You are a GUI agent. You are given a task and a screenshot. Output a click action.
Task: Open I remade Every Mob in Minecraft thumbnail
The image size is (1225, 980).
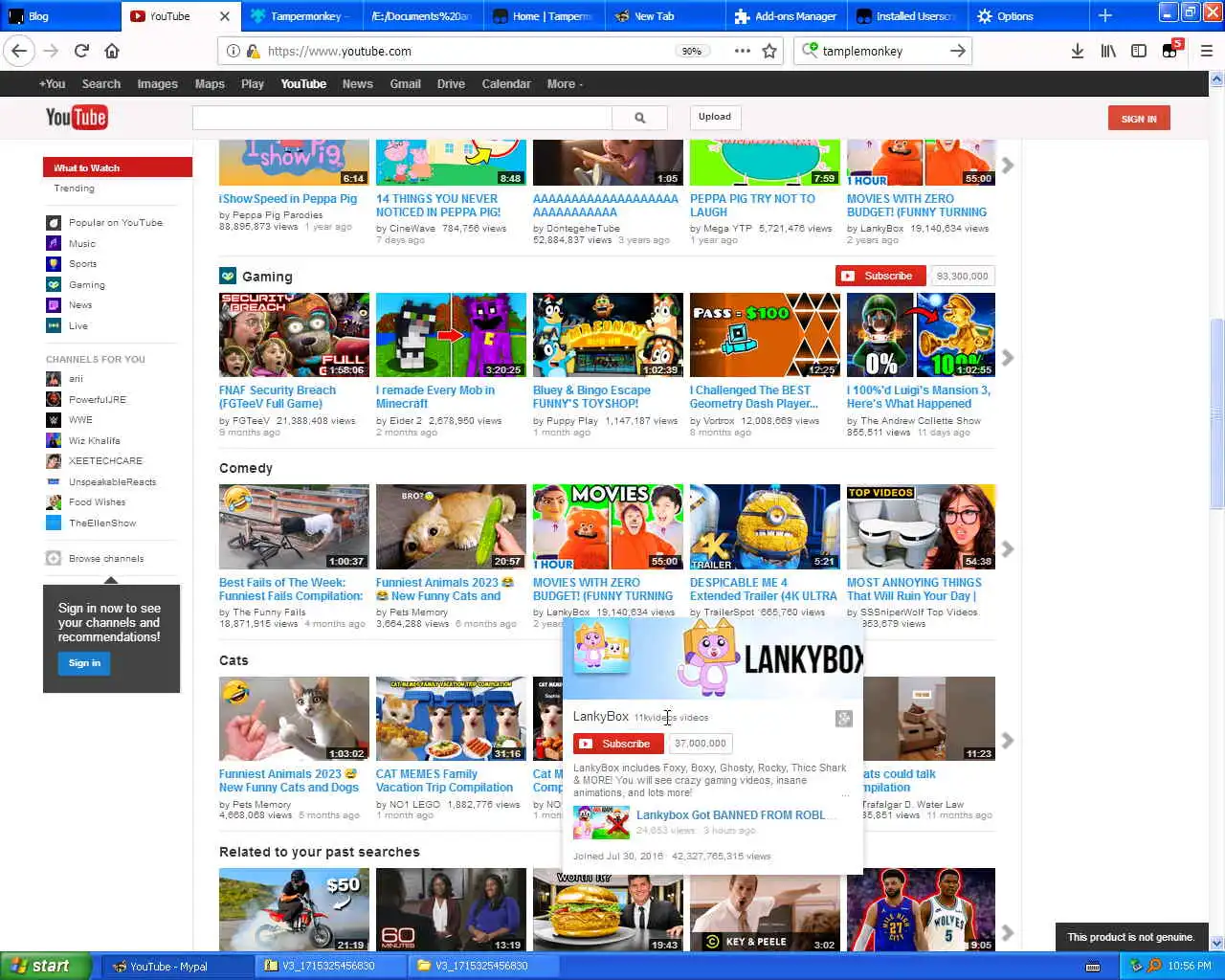coord(451,335)
